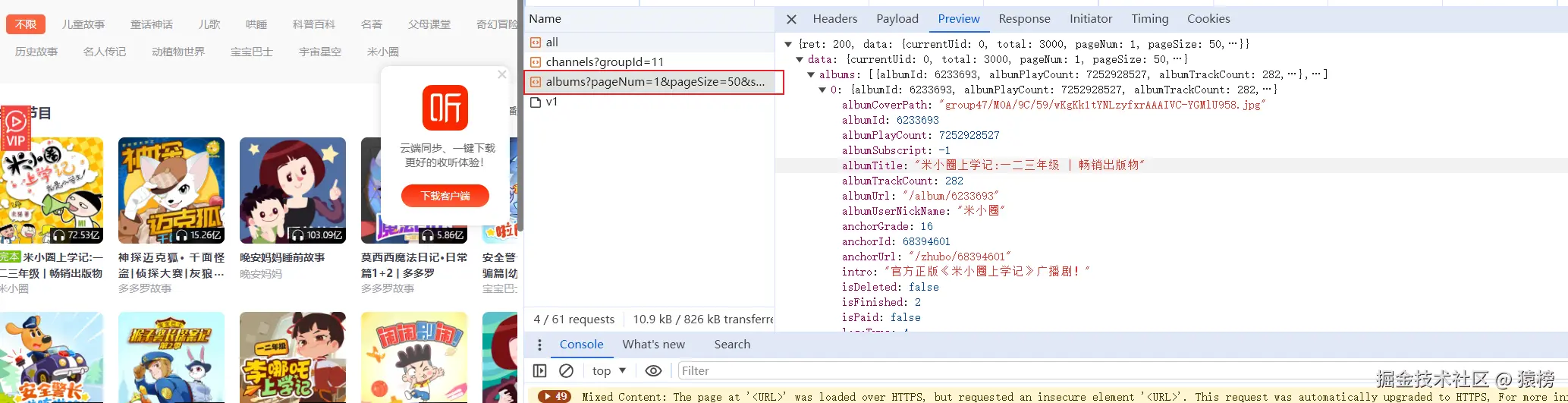1568x403 pixels.
Task: Open the 晚安妈妈睡前故事 album cover
Action: coord(293,190)
